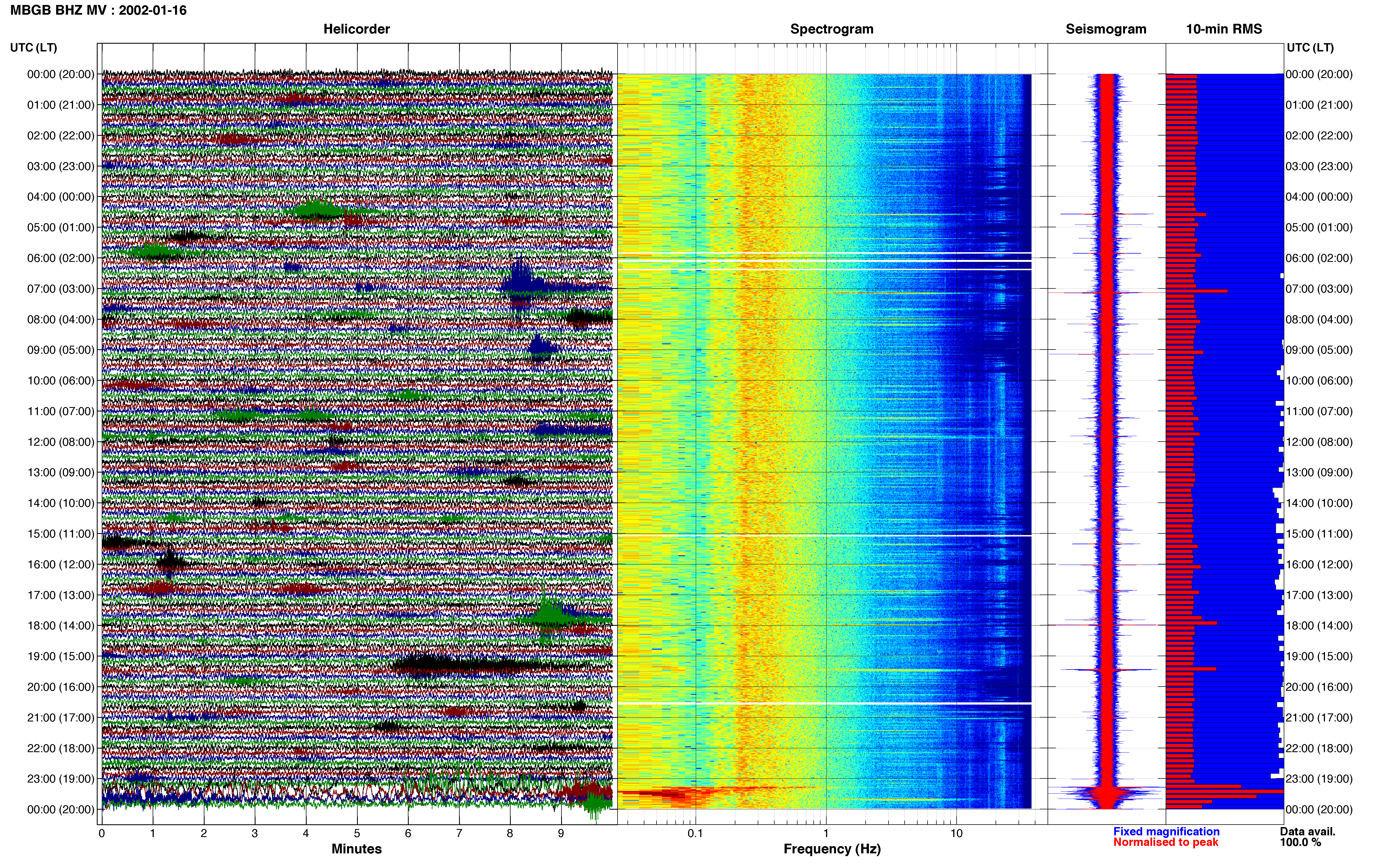This screenshot has height=868, width=1388.
Task: Click the Frequency (Hz) axis title
Action: [x=832, y=849]
